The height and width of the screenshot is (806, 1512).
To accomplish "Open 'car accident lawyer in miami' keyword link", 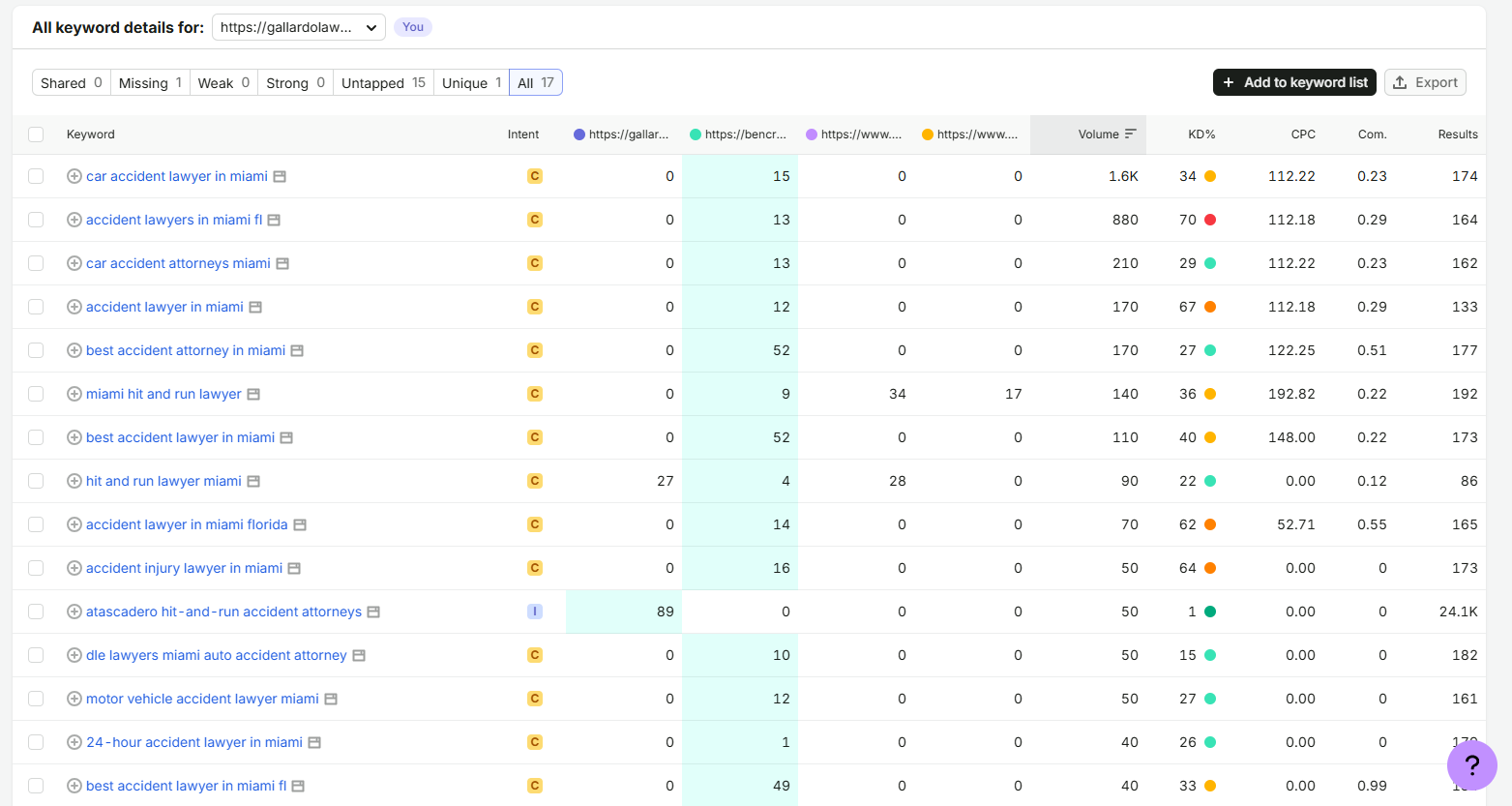I will pos(177,176).
